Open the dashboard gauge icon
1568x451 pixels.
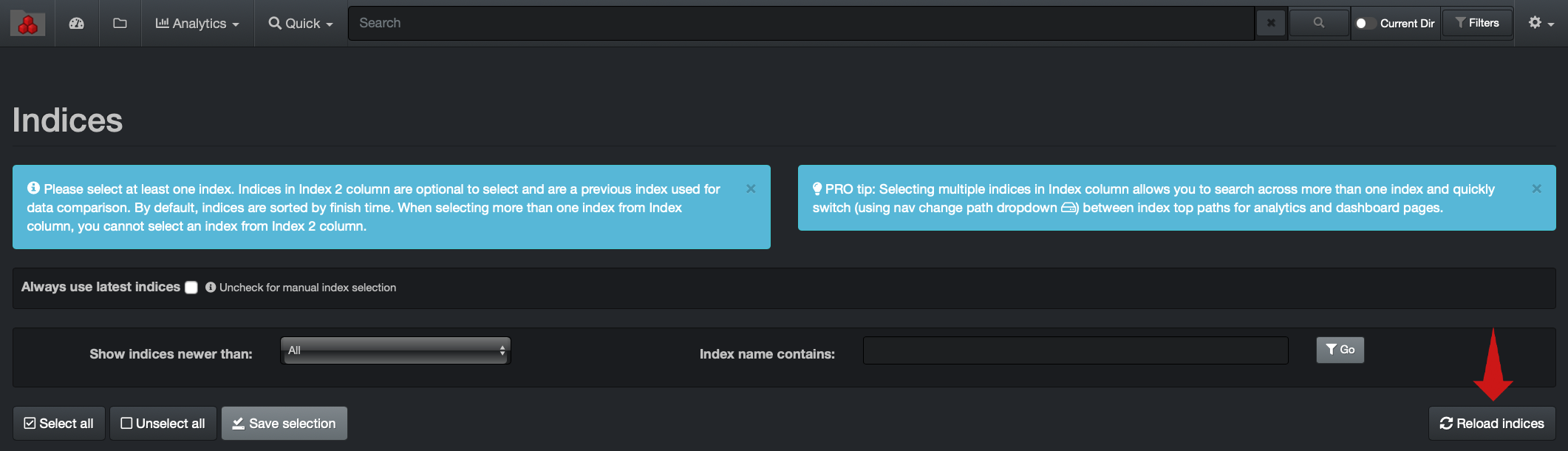point(77,24)
